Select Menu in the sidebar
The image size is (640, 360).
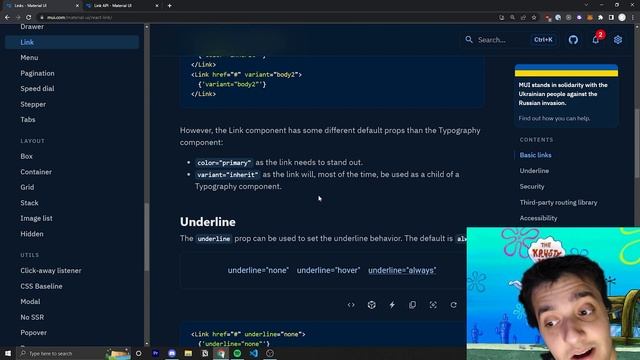[x=29, y=58]
